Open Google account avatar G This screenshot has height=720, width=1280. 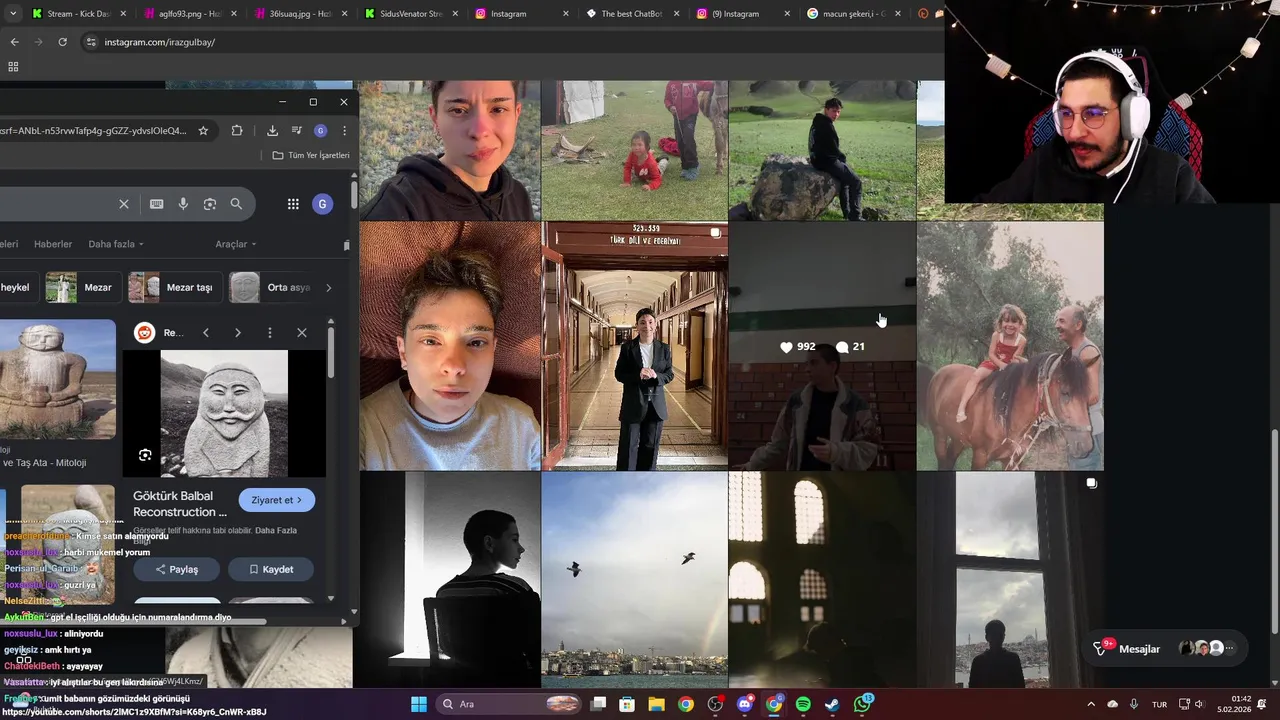pos(322,204)
